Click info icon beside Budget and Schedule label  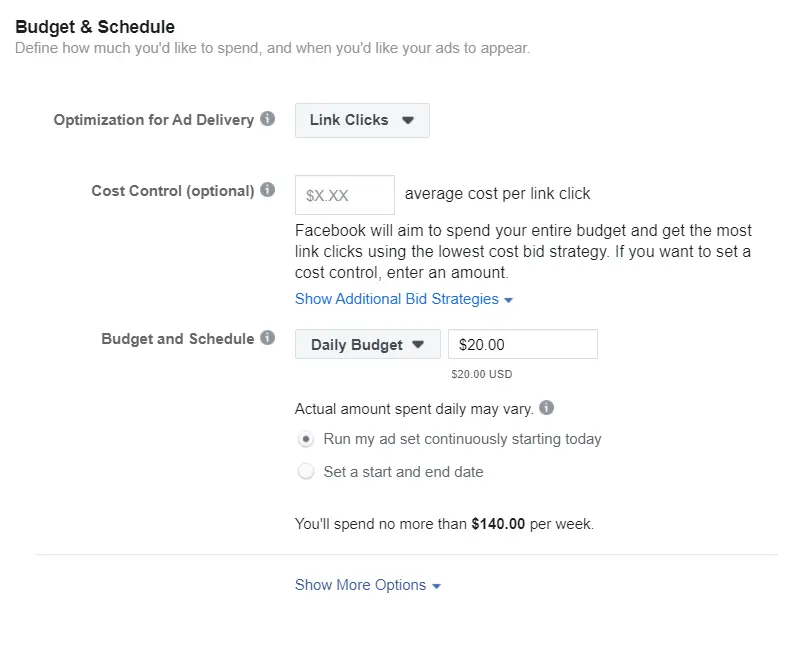click(x=267, y=338)
